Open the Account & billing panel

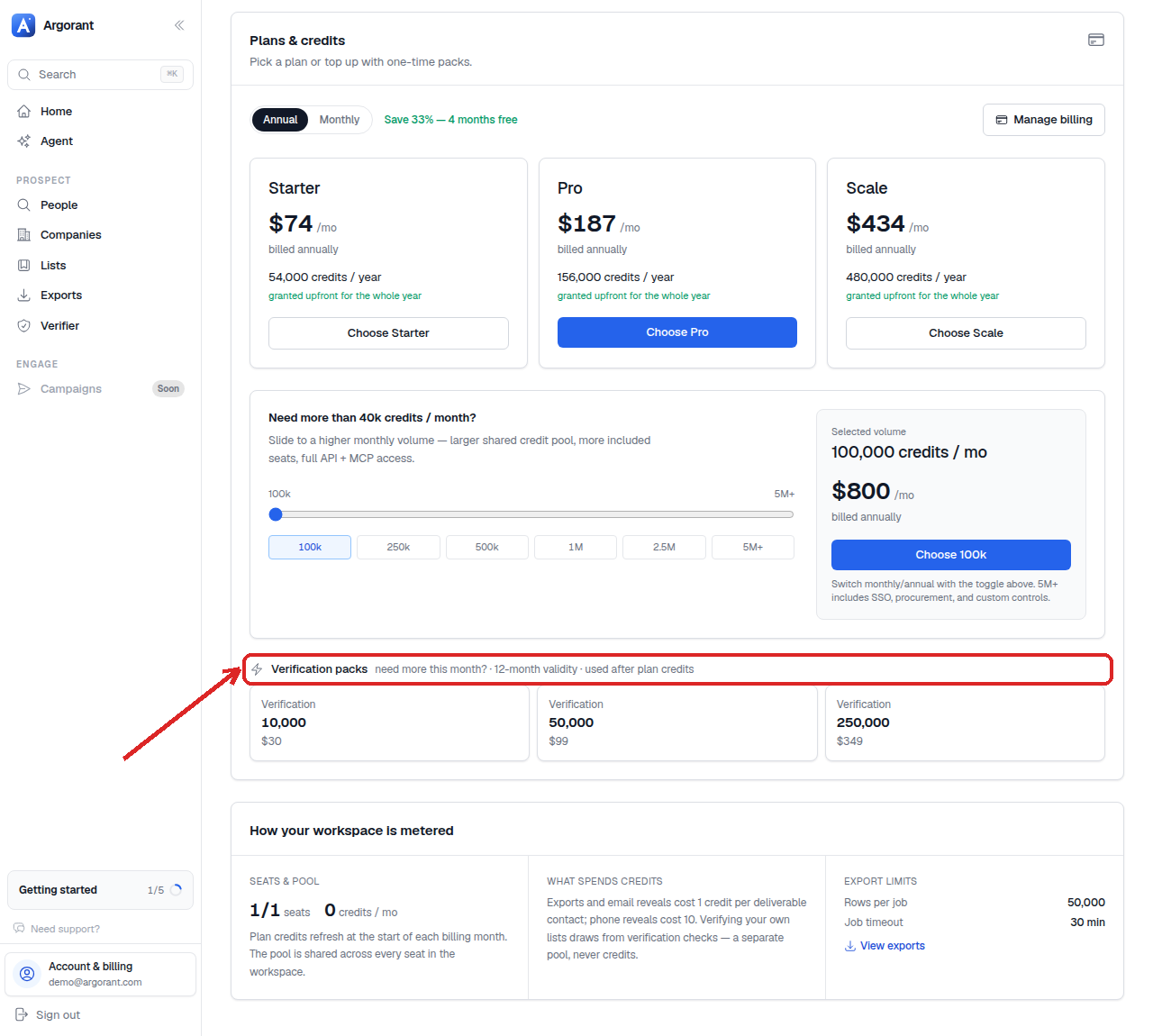100,974
